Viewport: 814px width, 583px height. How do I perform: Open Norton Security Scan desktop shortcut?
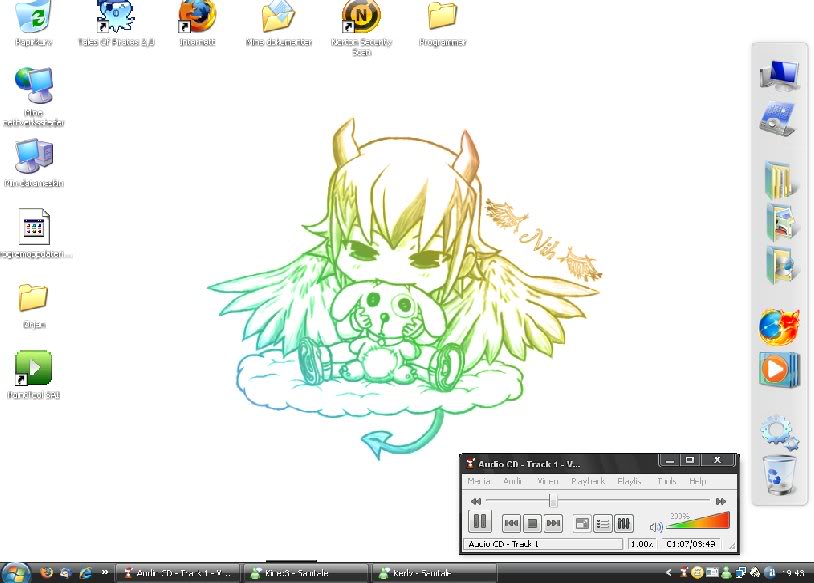[361, 18]
